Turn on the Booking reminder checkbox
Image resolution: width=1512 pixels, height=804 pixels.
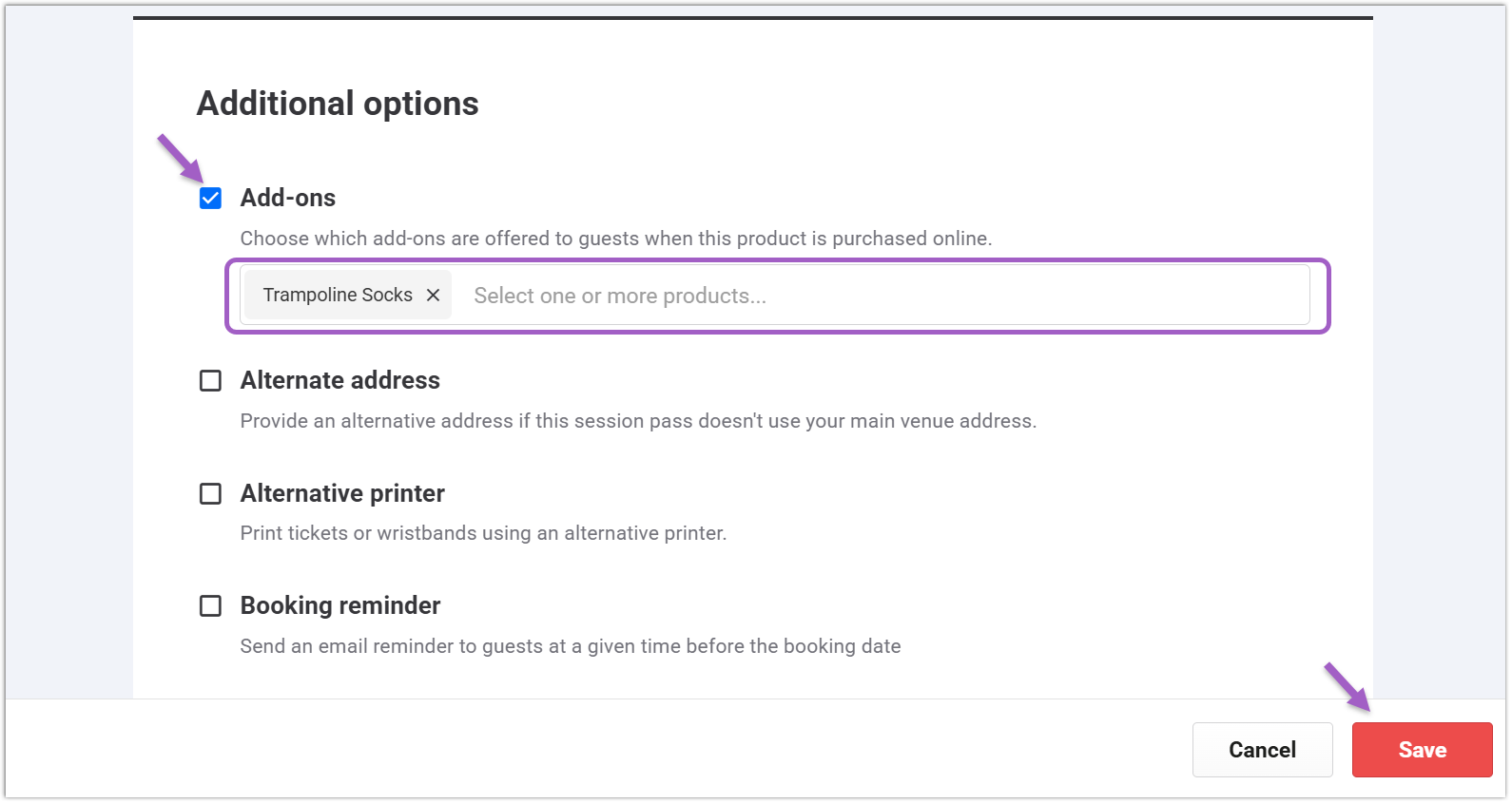pos(210,606)
